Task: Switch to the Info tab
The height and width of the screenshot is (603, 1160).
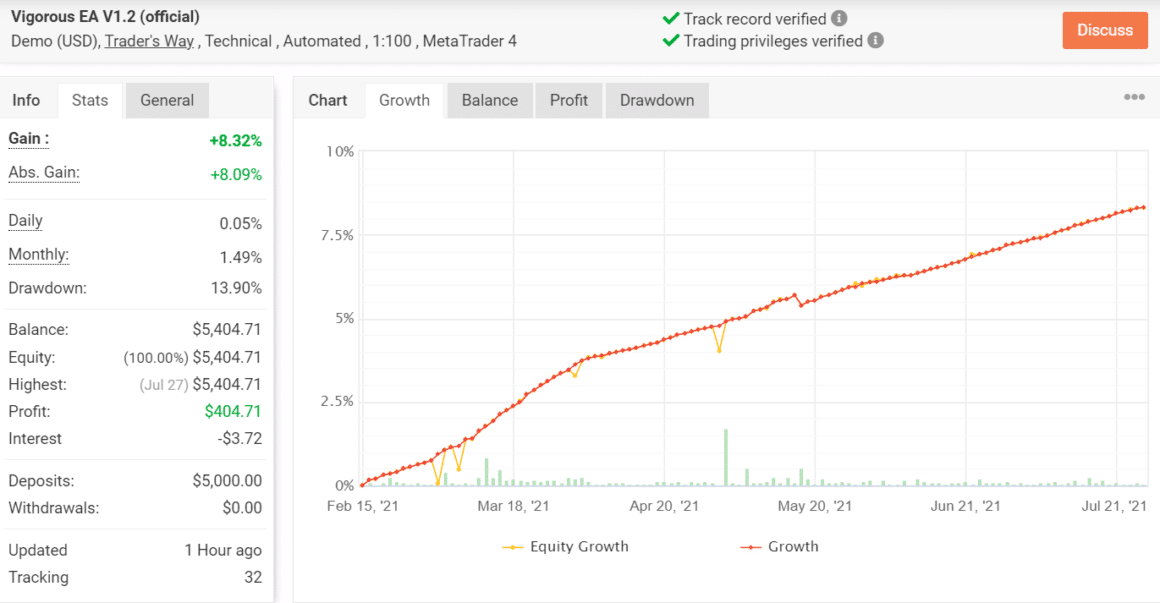Action: pyautogui.click(x=27, y=100)
